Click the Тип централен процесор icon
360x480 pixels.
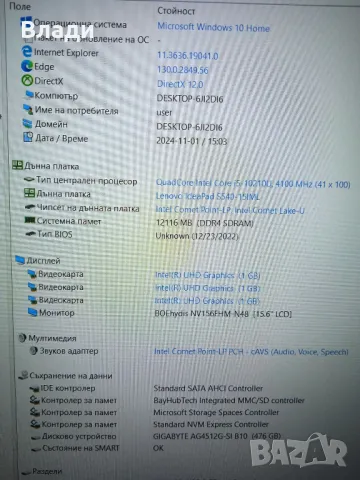(x=29, y=180)
